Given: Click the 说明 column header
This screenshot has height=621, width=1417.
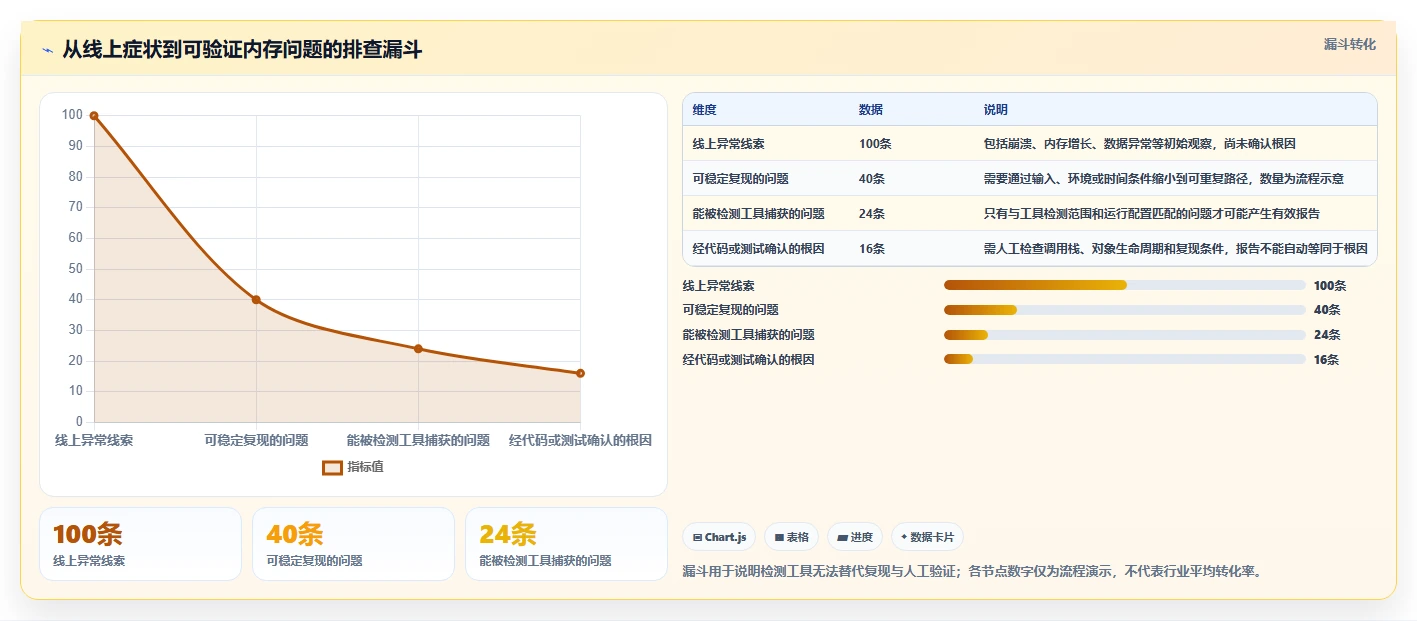Looking at the screenshot, I should coord(996,110).
